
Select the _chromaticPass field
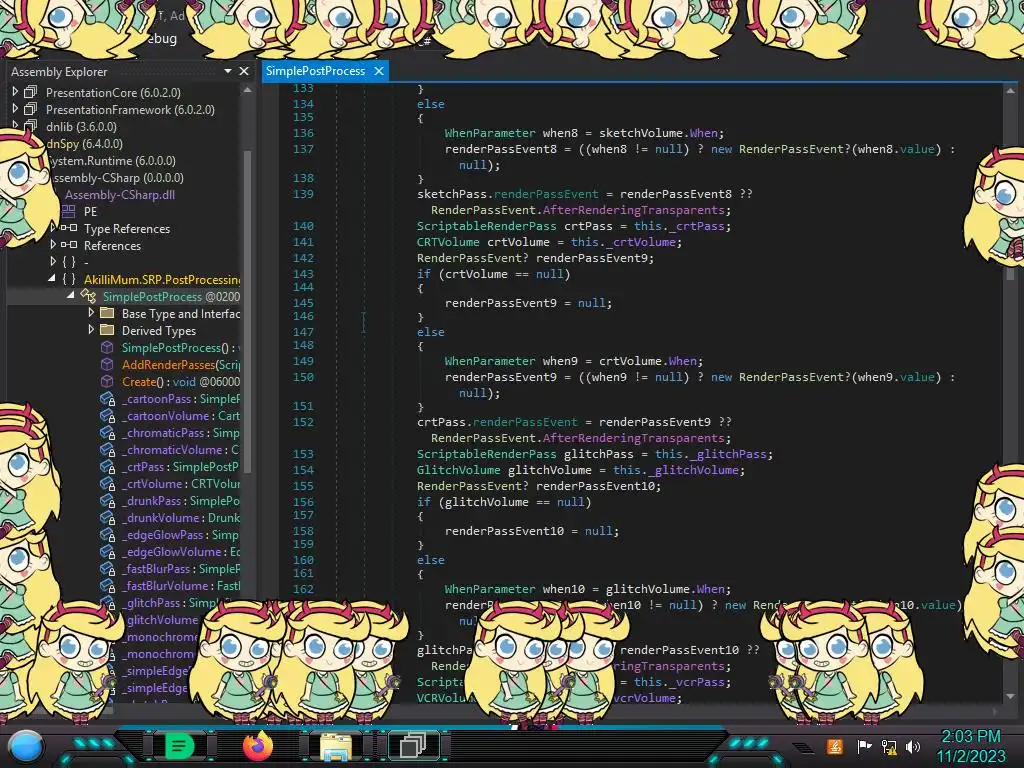pyautogui.click(x=181, y=432)
